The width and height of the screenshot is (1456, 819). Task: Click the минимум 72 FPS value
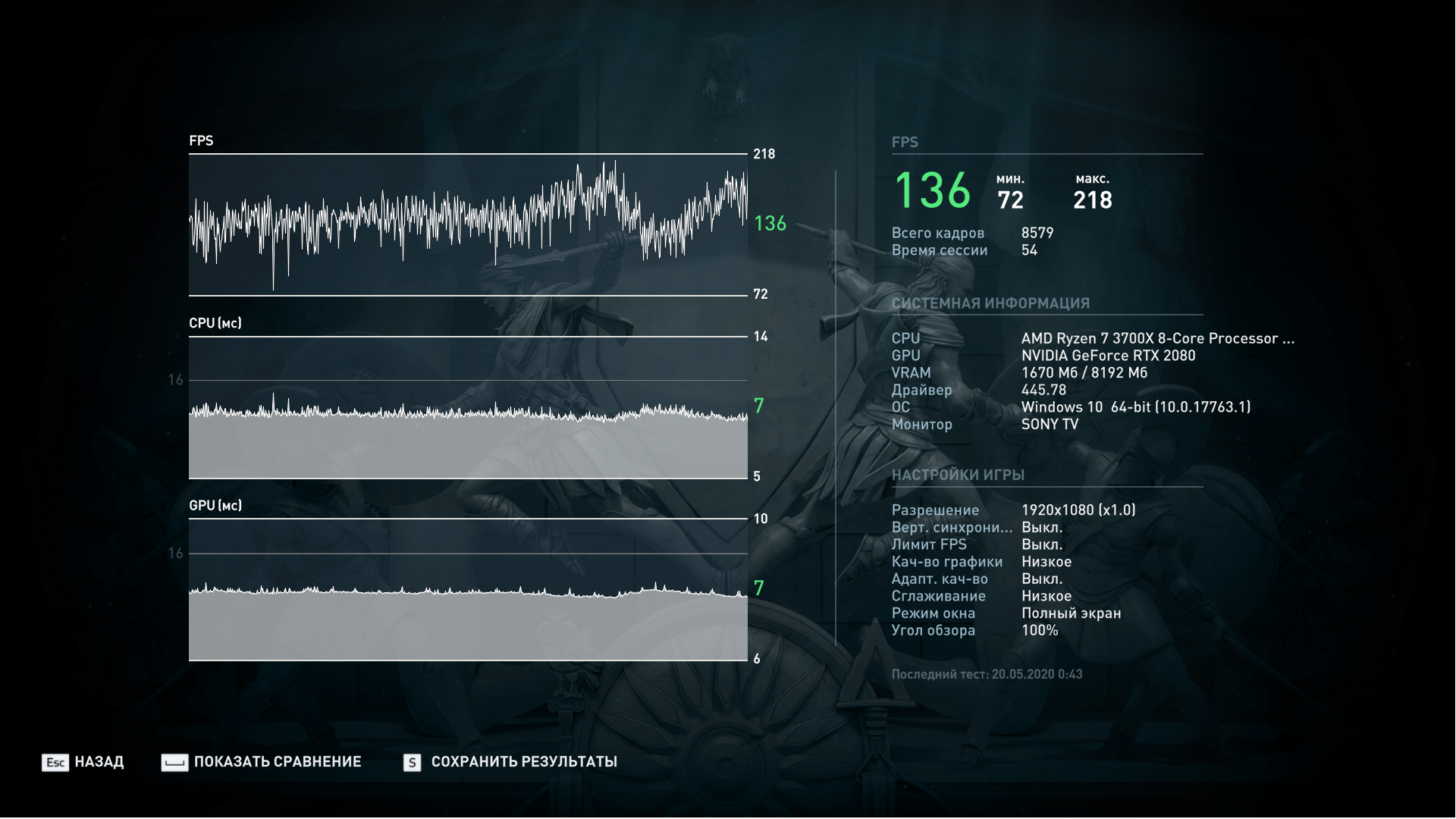[1010, 200]
